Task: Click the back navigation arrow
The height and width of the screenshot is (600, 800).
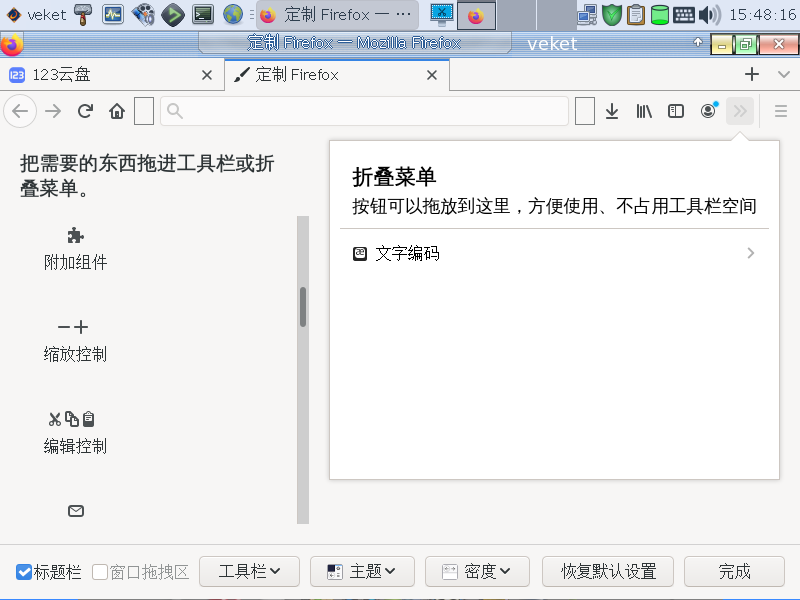Action: (20, 111)
